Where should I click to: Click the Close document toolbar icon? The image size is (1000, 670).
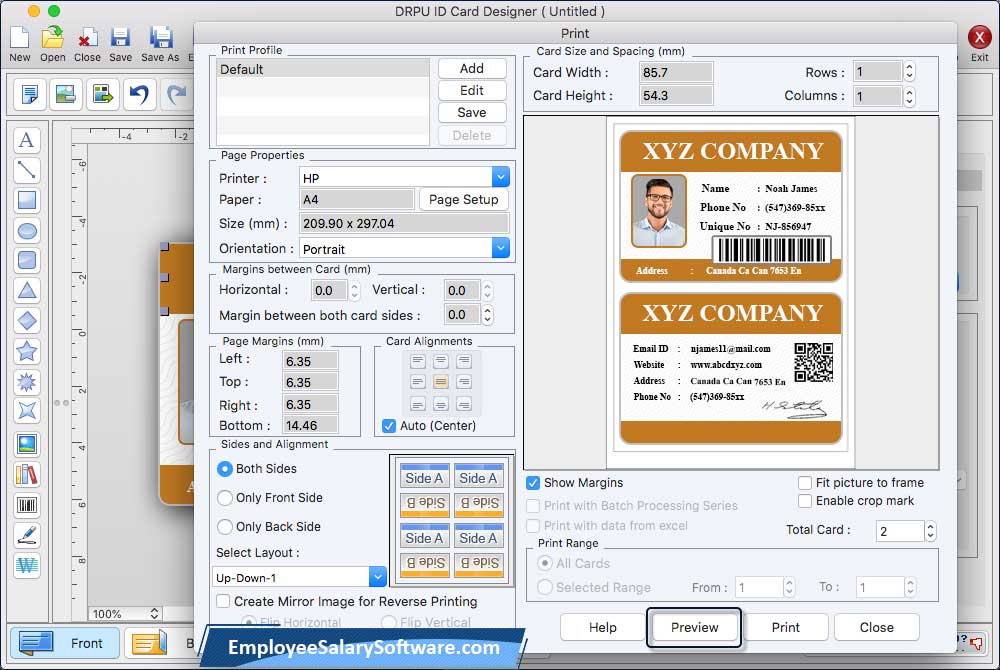87,38
